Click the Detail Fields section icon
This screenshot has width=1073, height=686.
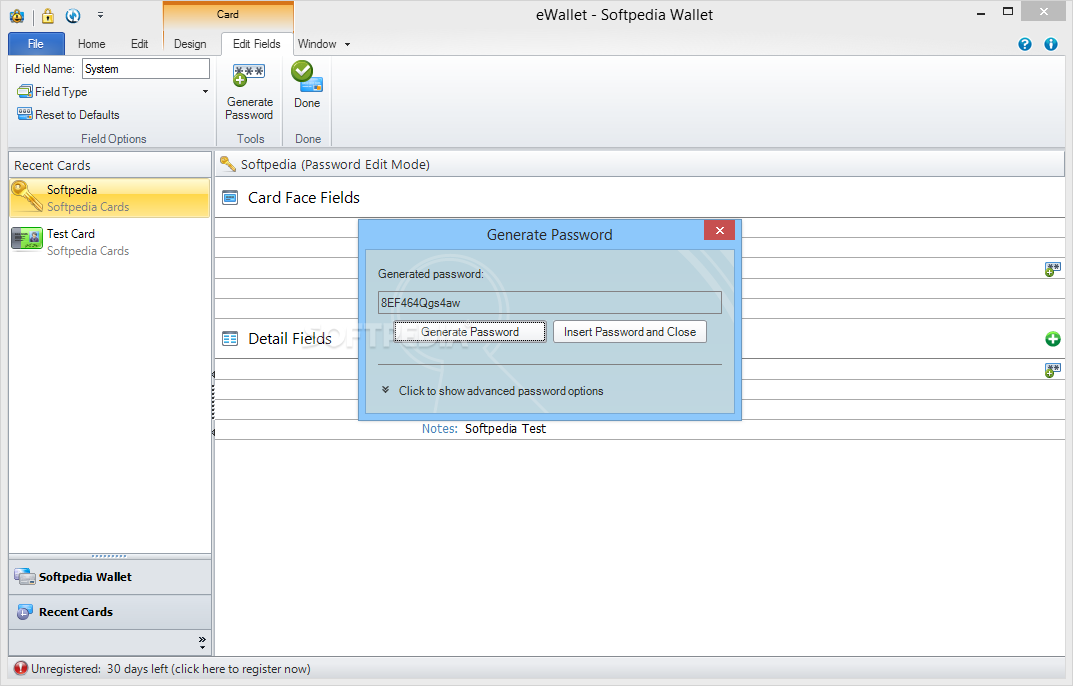231,339
